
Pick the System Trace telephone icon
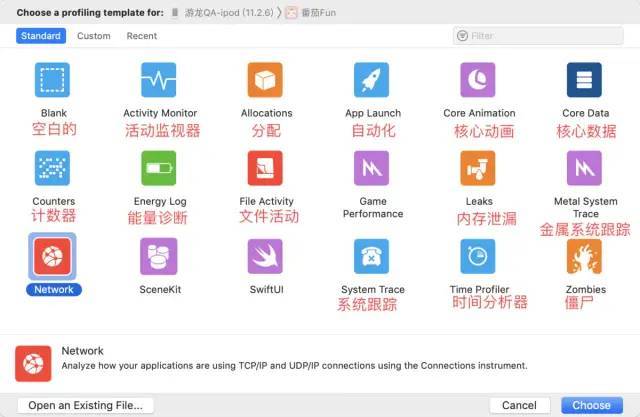point(371,256)
